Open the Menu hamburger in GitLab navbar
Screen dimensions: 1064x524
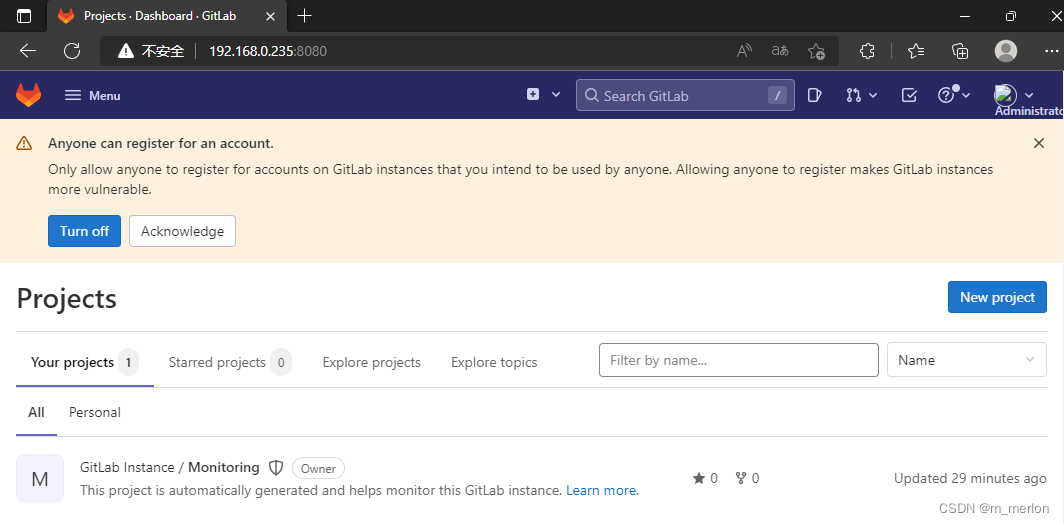tap(92, 96)
